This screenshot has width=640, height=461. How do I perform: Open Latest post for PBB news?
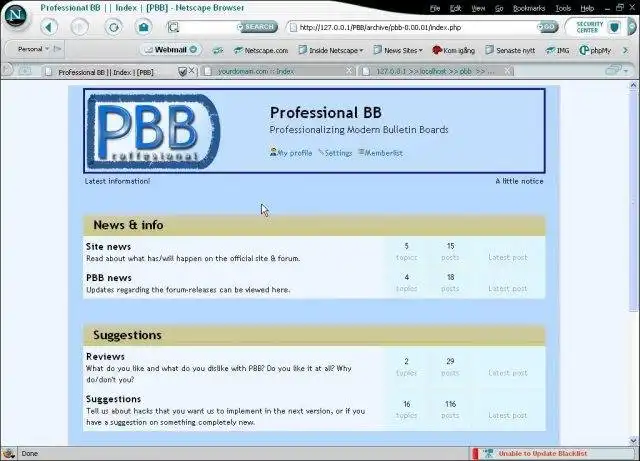click(508, 288)
